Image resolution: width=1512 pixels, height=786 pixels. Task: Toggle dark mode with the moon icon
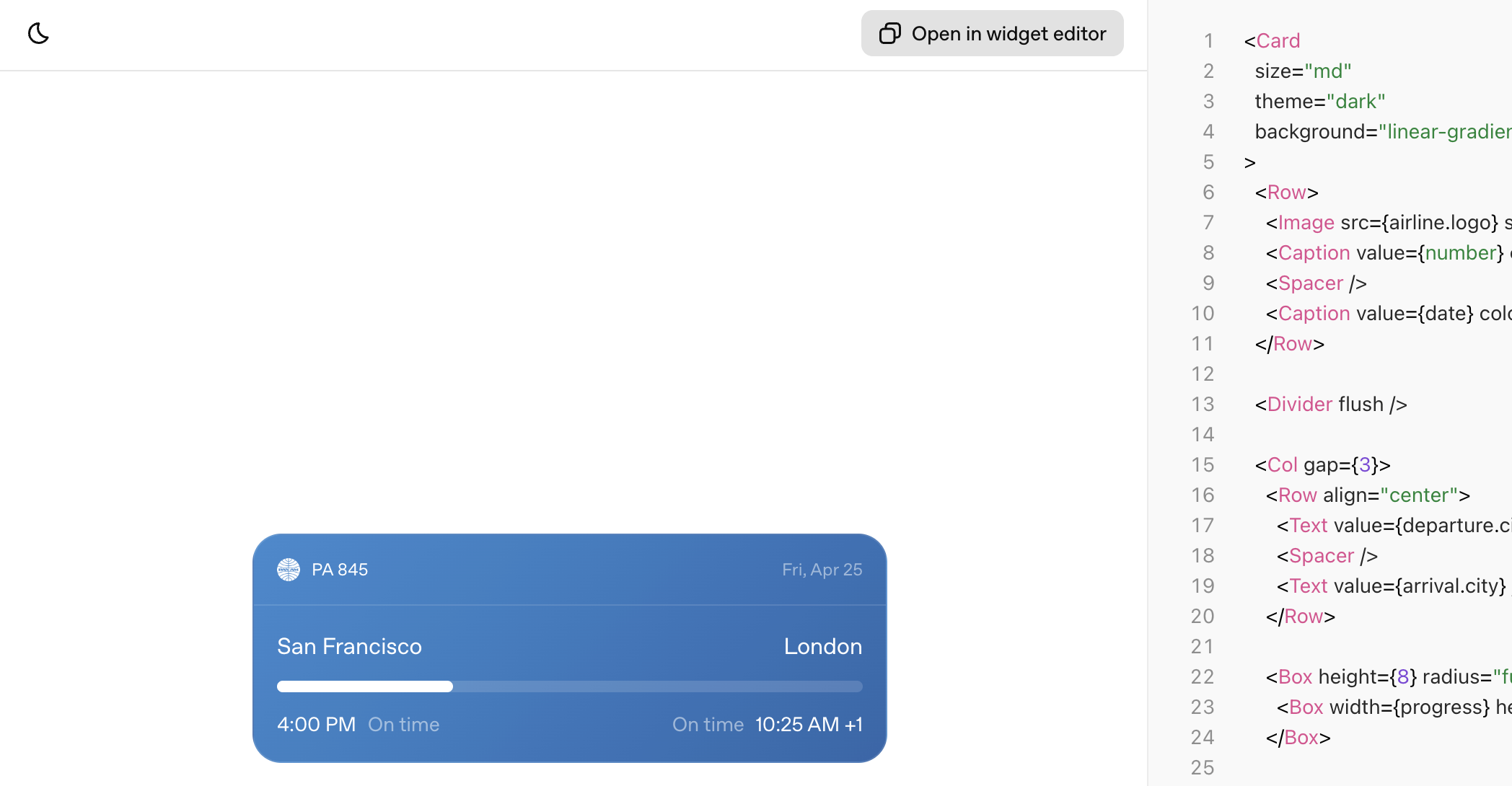[38, 33]
